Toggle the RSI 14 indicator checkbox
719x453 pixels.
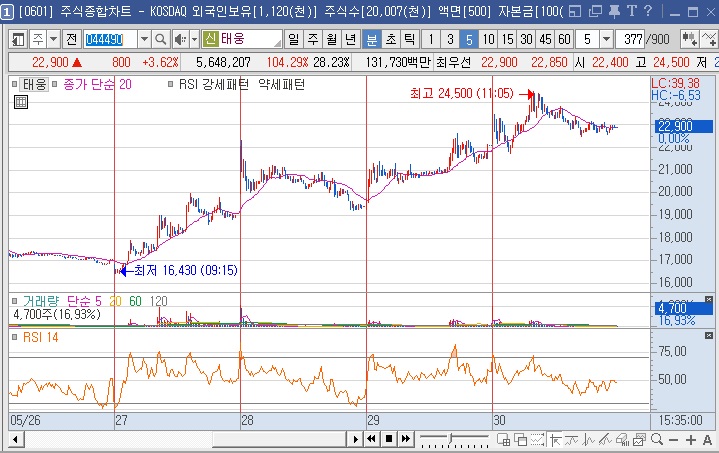pos(15,337)
